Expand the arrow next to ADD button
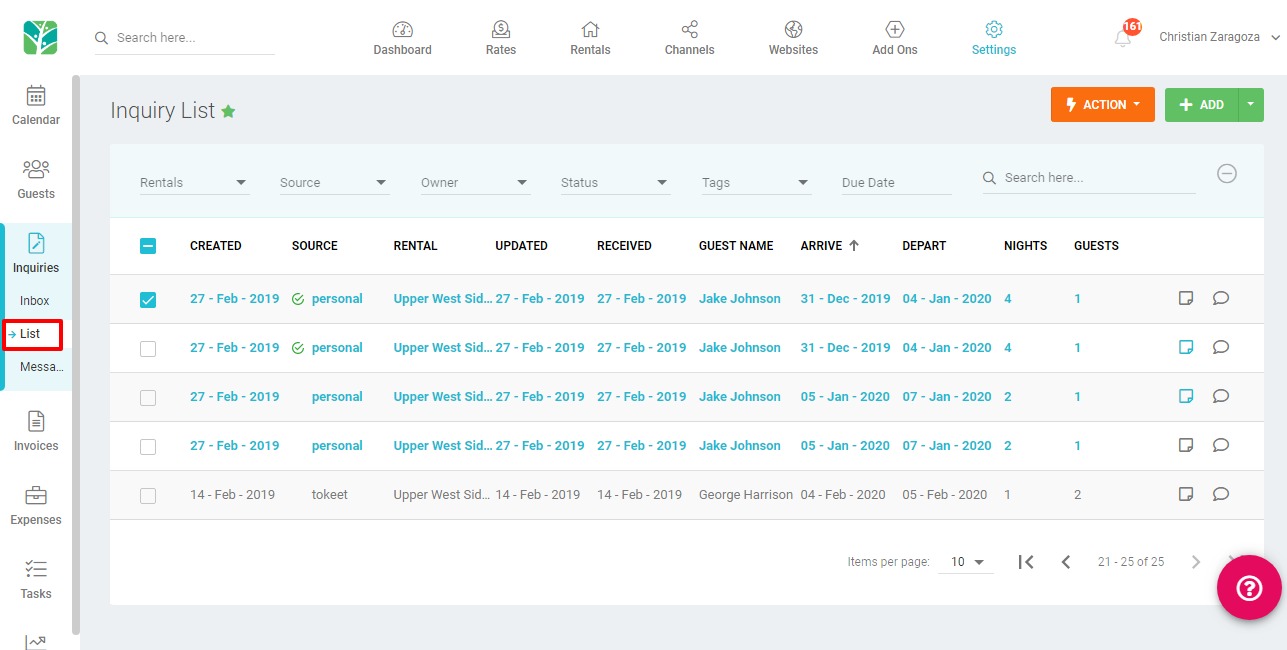Viewport: 1287px width, 650px height. (1251, 105)
